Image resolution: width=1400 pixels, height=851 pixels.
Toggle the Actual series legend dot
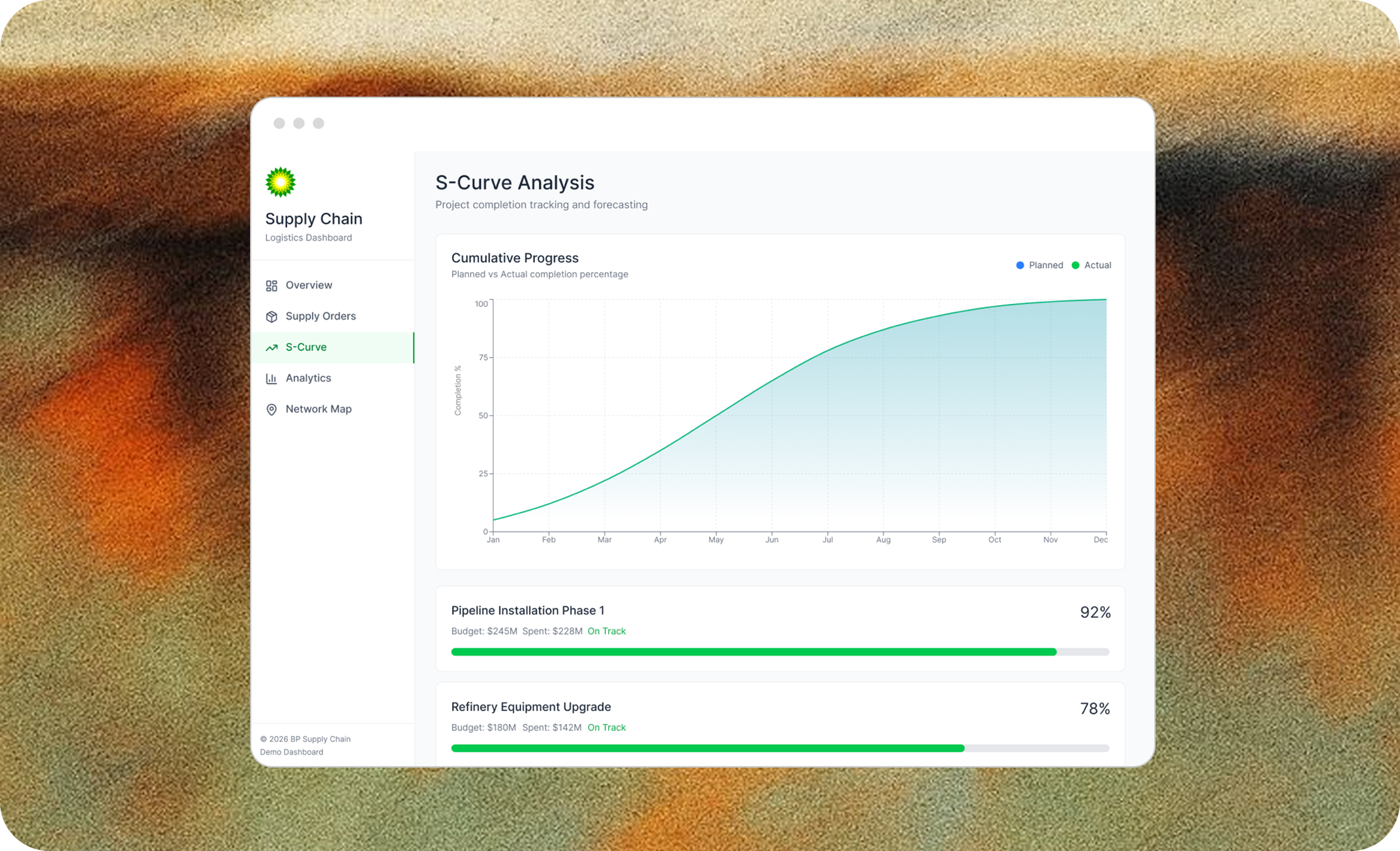pos(1075,265)
